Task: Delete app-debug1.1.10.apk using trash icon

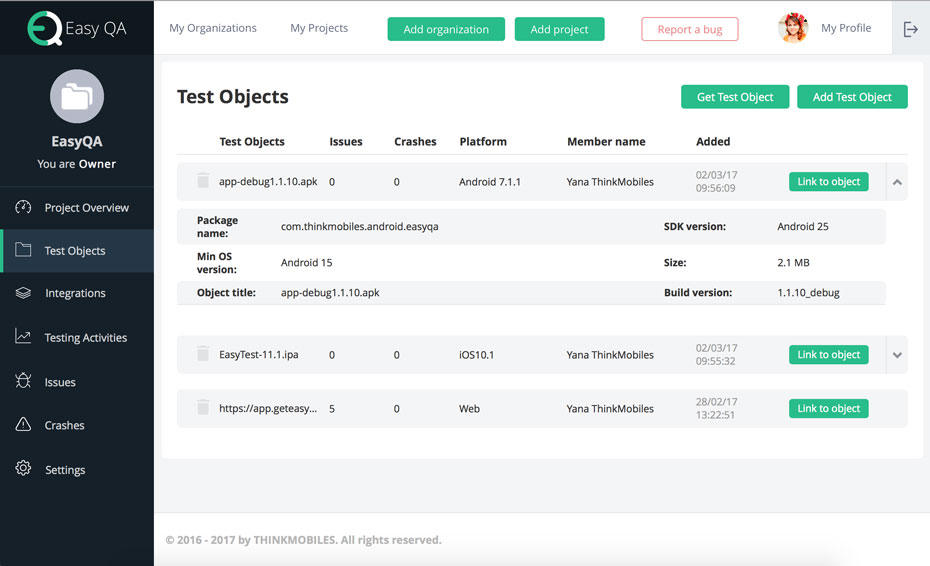Action: tap(203, 181)
